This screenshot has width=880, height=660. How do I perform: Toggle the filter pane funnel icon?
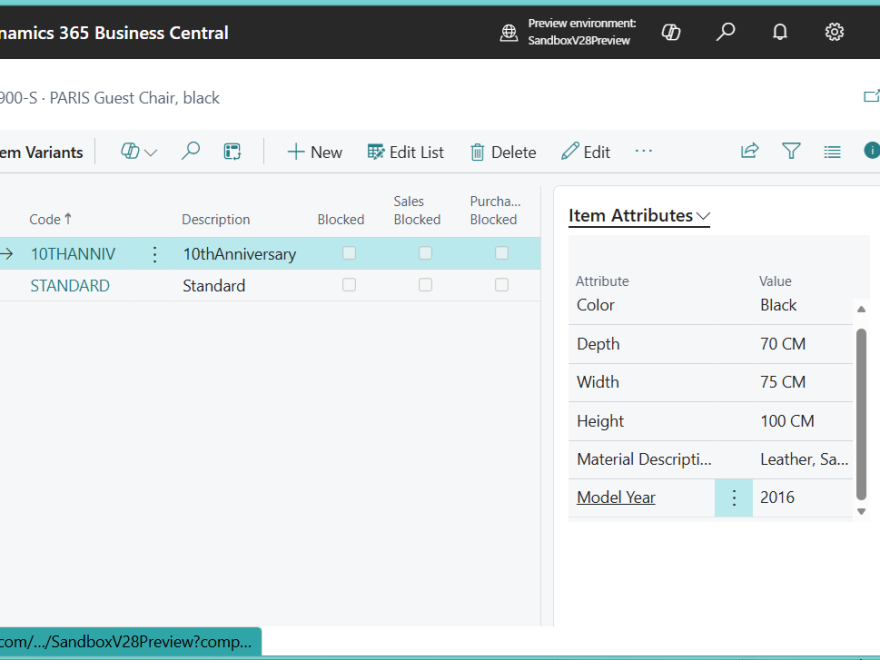point(791,151)
